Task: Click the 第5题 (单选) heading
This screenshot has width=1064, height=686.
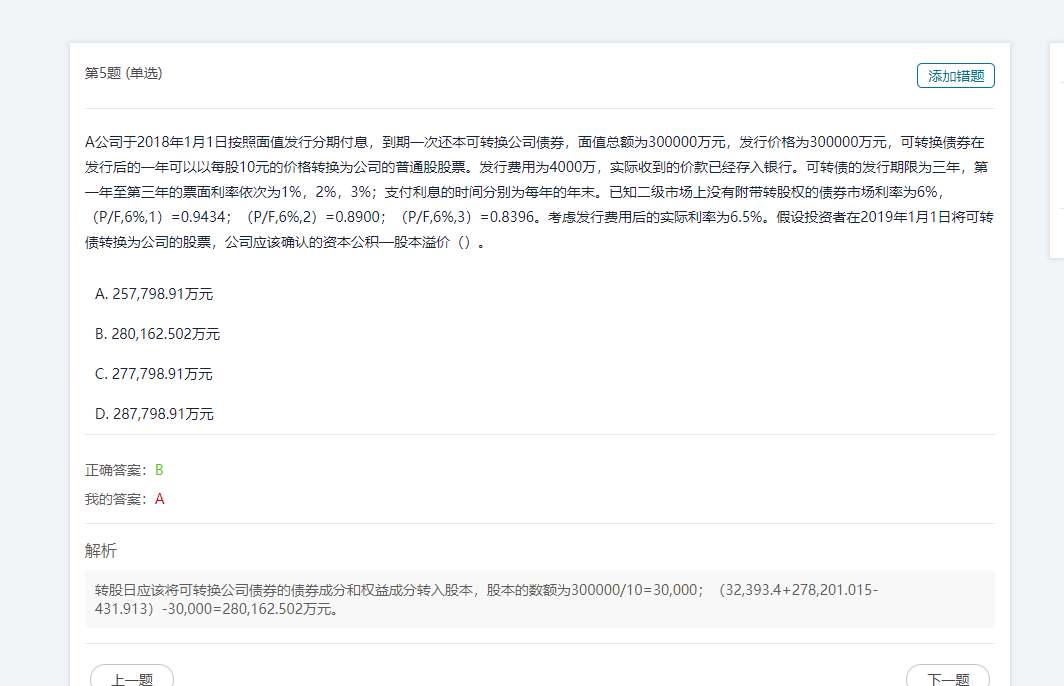Action: [124, 73]
